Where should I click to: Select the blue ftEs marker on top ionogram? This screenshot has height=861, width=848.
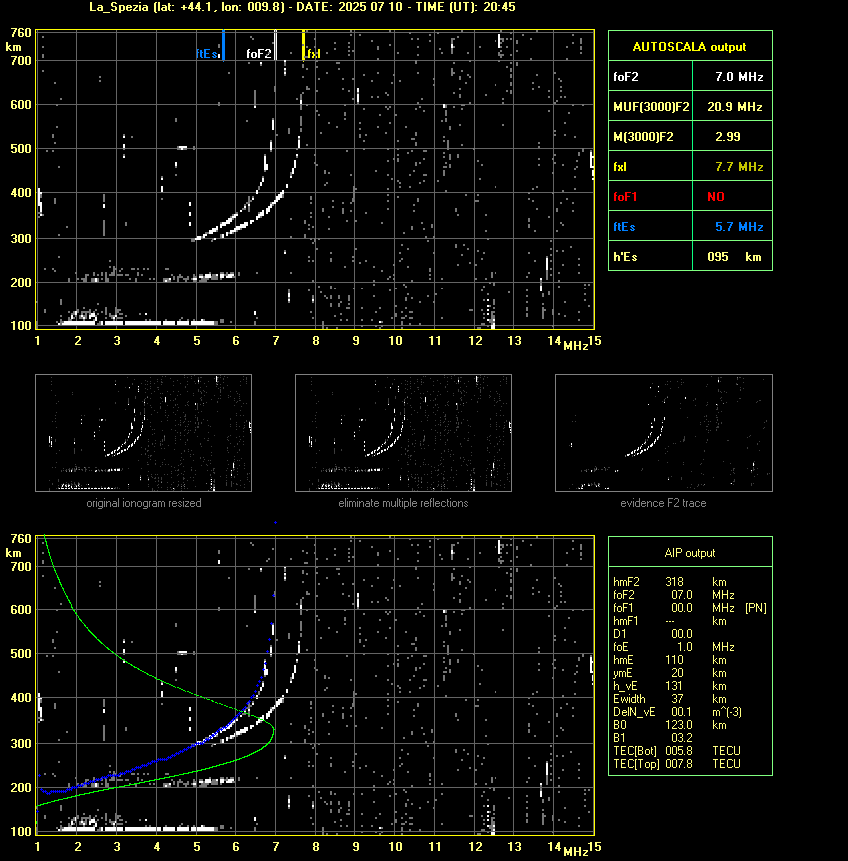[x=223, y=45]
